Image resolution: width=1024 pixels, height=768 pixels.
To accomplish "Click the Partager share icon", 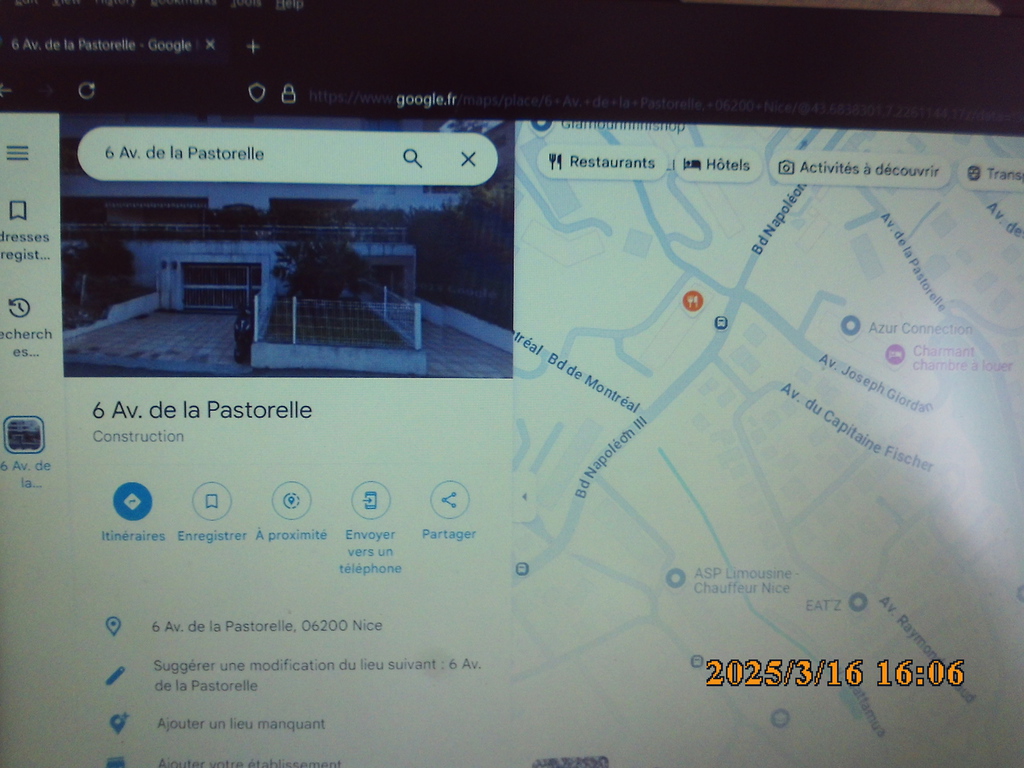I will (449, 501).
